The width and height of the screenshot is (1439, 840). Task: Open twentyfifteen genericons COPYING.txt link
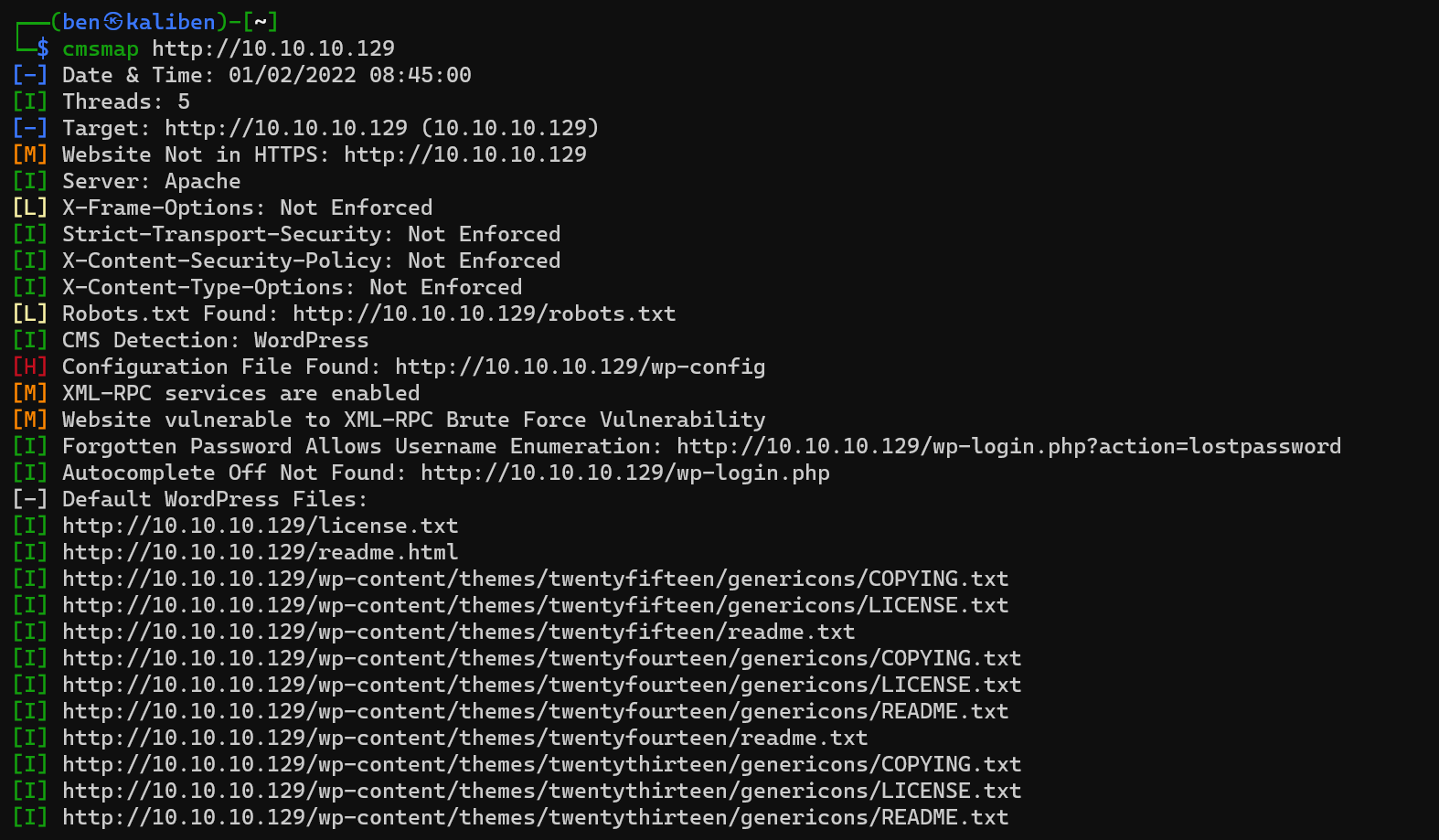[535, 579]
